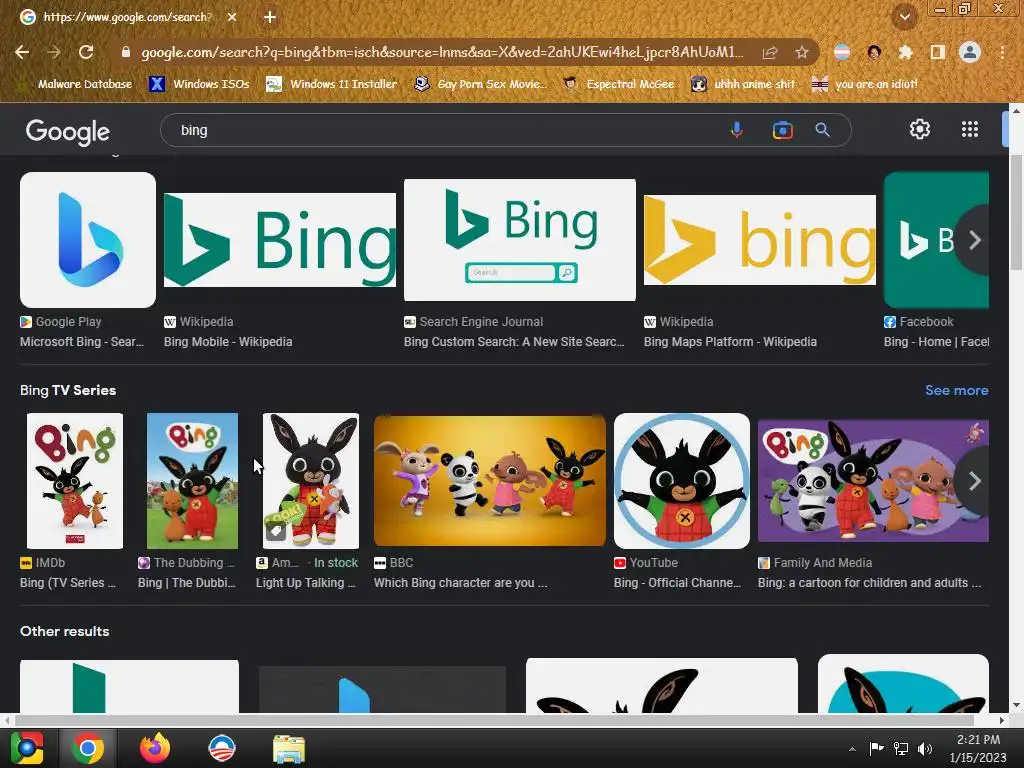The image size is (1024, 768).
Task: Click the browser forward arrow
Action: [54, 52]
